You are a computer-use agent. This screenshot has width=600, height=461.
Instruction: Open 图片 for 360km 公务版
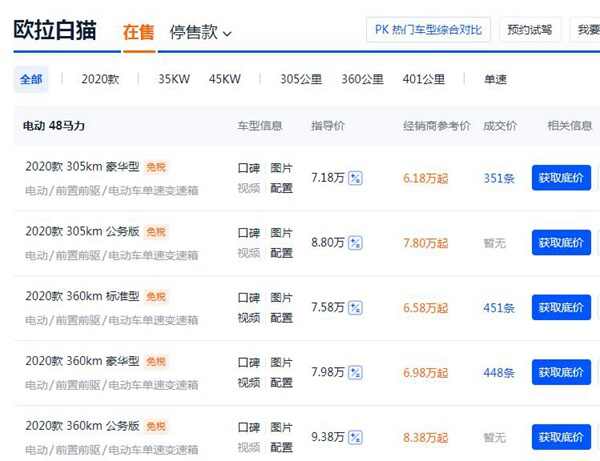(281, 427)
